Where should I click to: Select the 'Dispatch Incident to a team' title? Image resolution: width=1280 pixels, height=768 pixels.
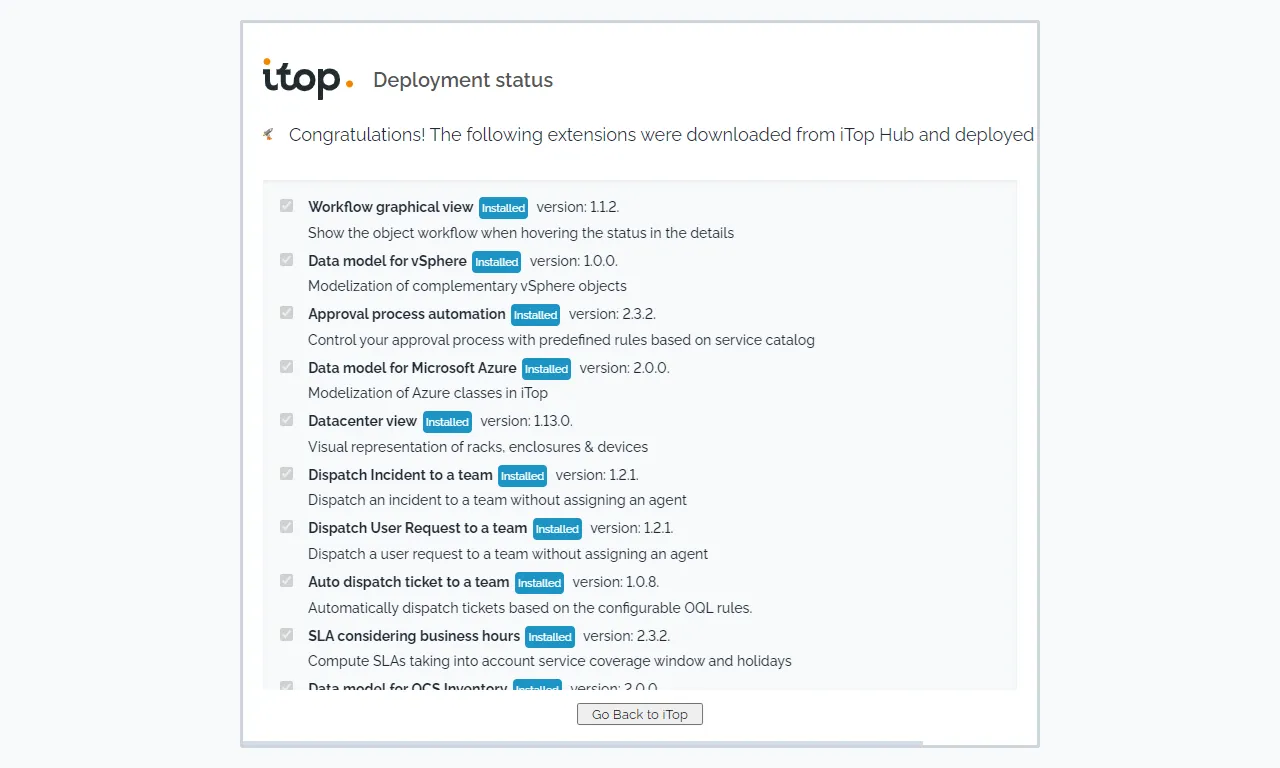(400, 475)
